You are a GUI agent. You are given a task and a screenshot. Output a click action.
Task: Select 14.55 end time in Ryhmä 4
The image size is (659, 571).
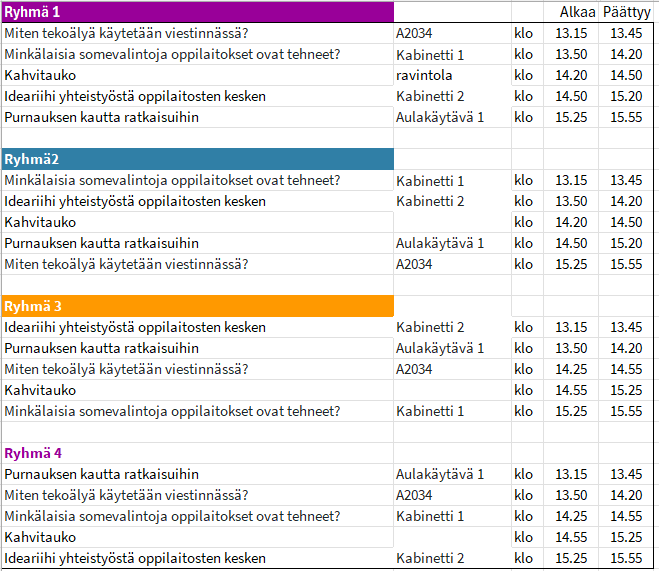pos(626,516)
